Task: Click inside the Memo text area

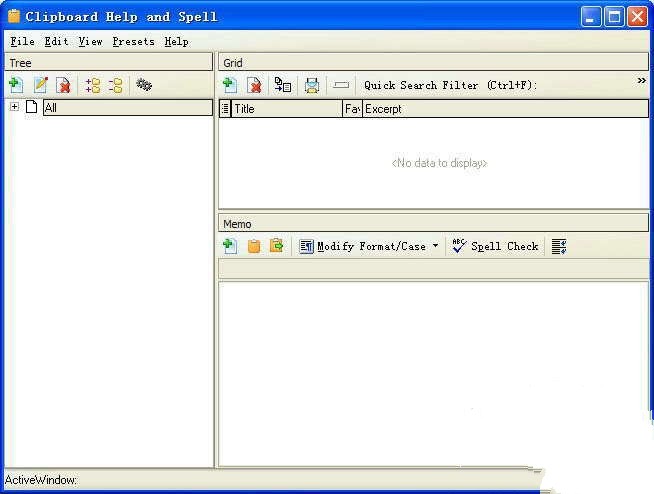Action: (433, 374)
